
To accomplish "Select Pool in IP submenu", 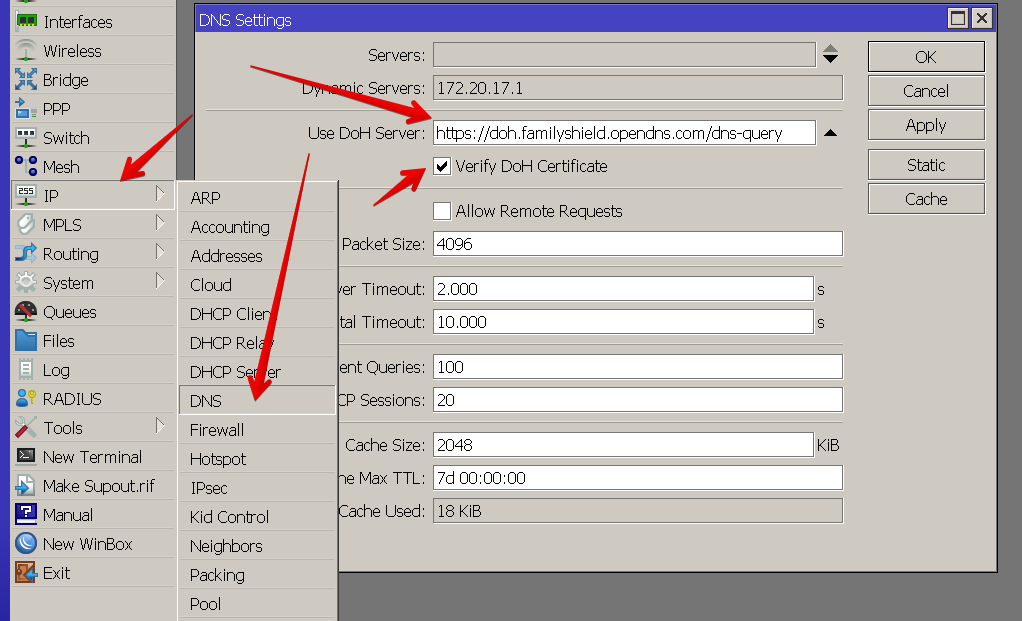I will coord(257,604).
